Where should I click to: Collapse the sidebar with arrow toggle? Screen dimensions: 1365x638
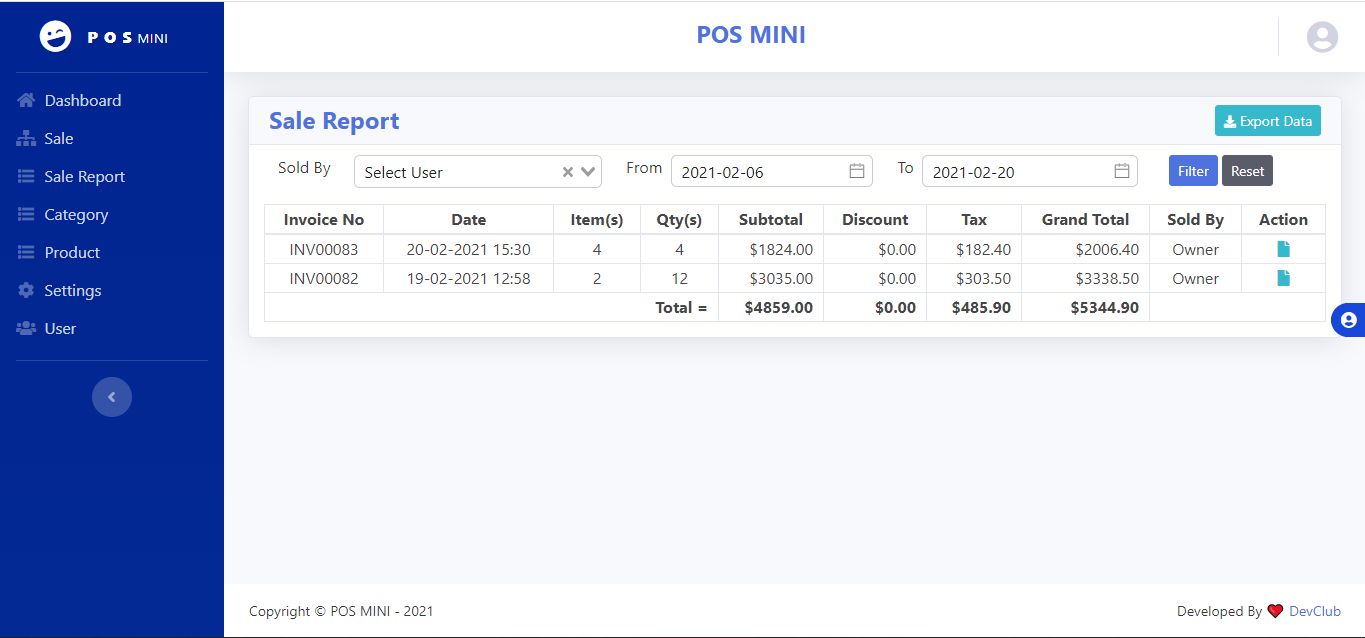[x=112, y=397]
